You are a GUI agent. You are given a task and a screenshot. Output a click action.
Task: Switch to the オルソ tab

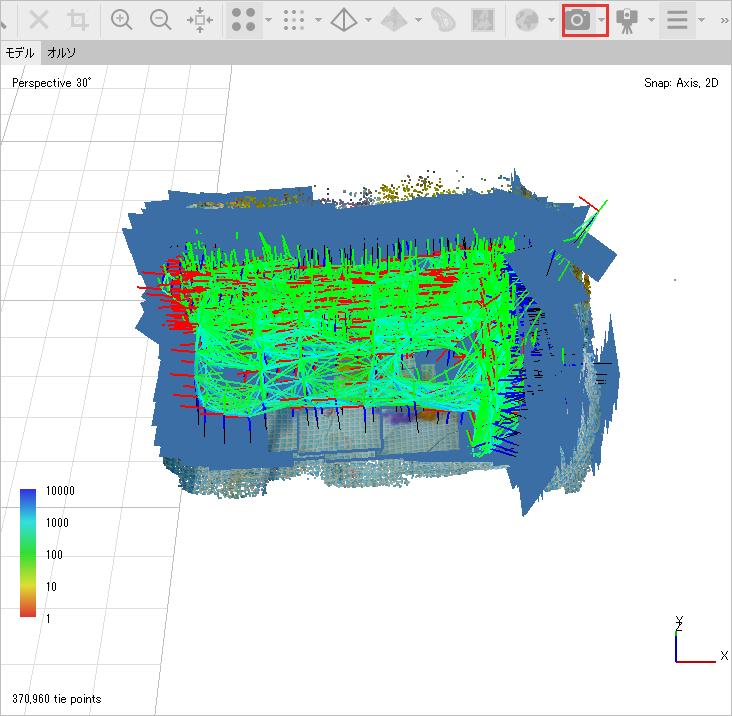62,53
